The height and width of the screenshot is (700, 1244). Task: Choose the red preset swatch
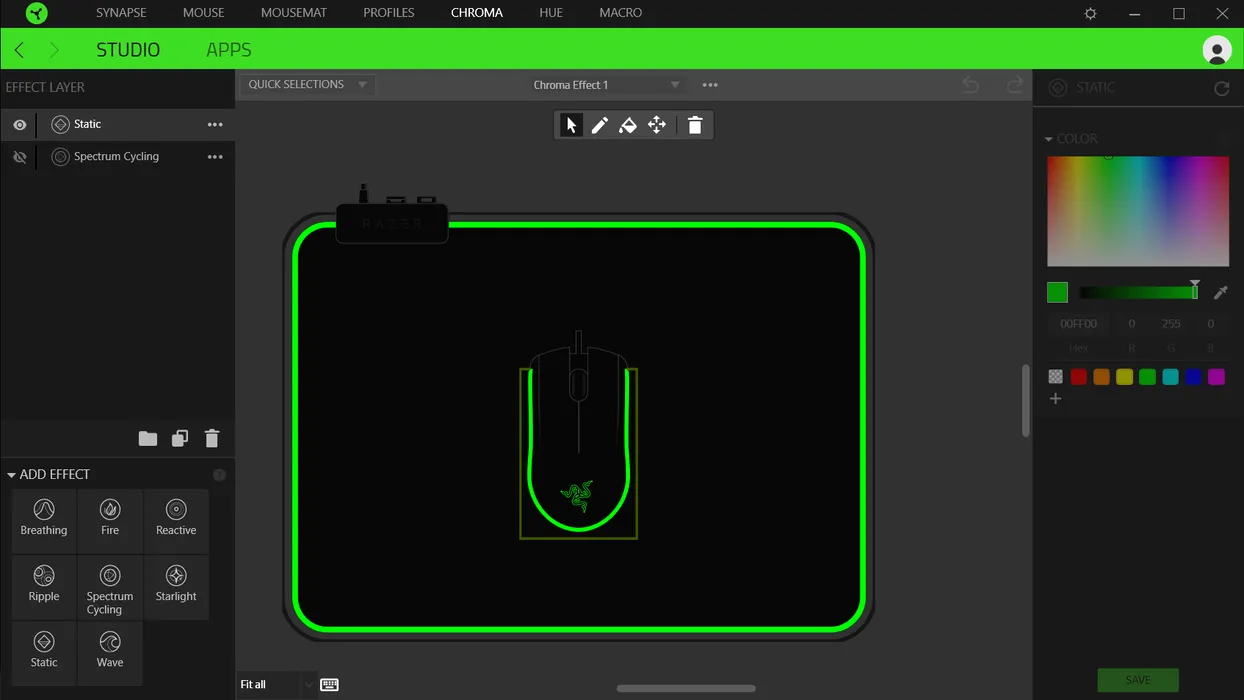pyautogui.click(x=1079, y=377)
